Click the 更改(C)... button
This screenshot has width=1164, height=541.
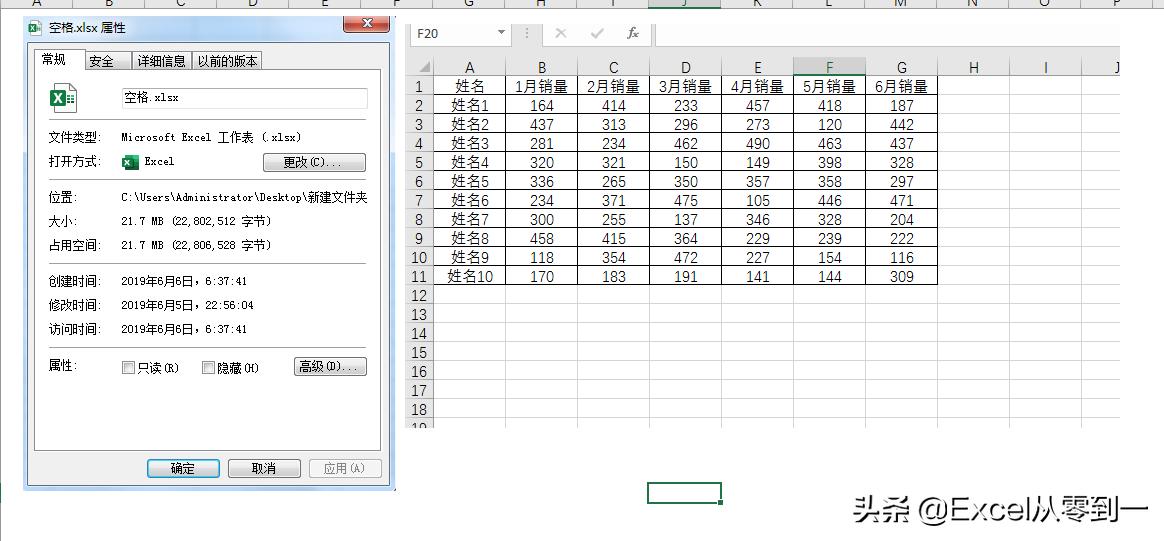click(x=314, y=162)
